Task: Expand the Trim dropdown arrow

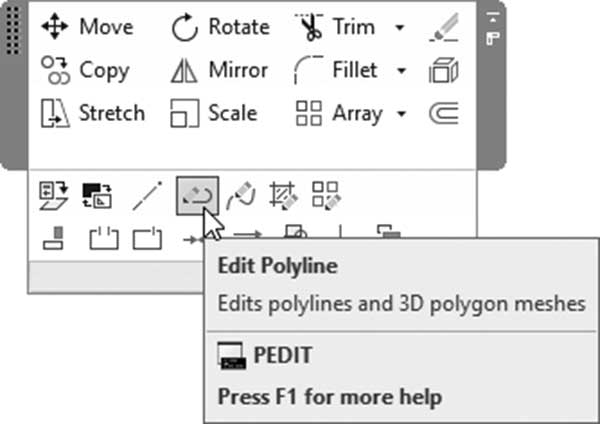Action: point(399,28)
